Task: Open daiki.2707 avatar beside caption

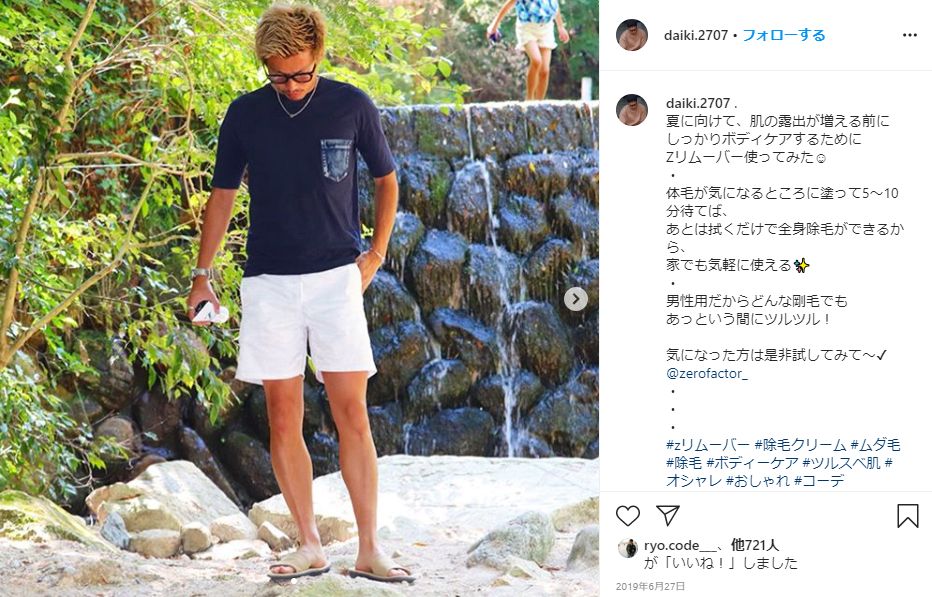Action: [x=632, y=109]
